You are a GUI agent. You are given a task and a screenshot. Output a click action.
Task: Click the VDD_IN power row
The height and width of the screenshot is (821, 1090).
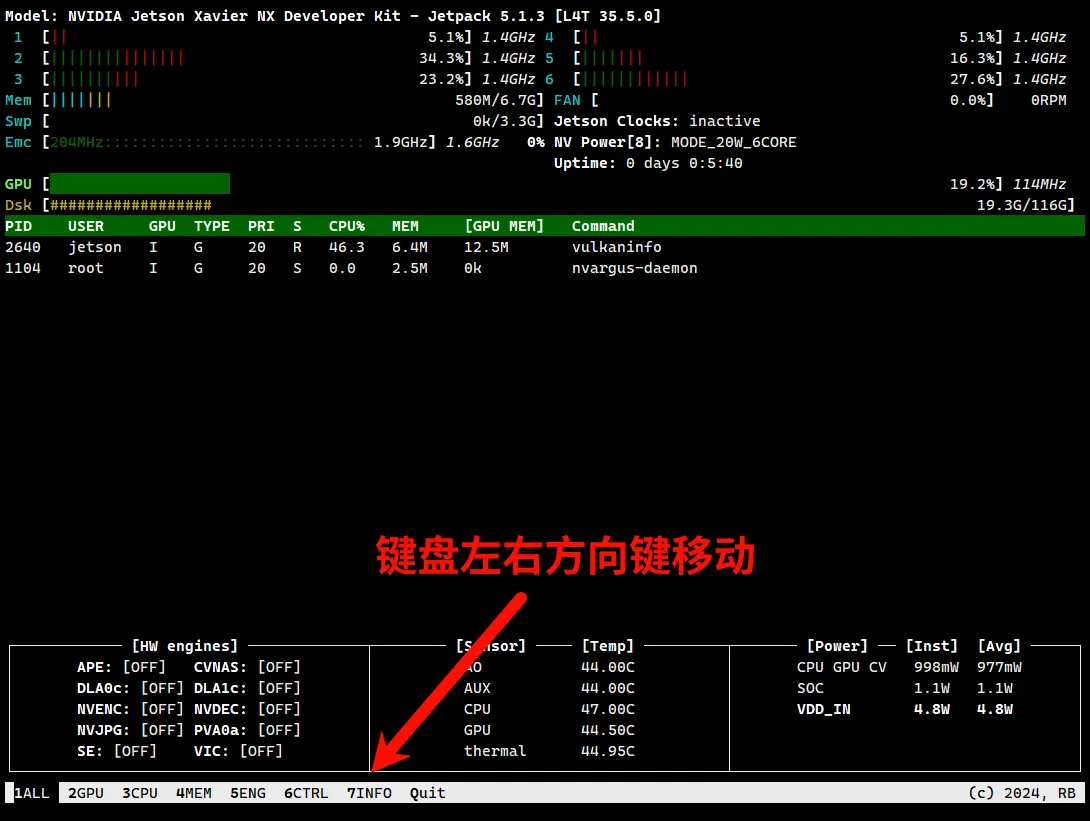(905, 709)
